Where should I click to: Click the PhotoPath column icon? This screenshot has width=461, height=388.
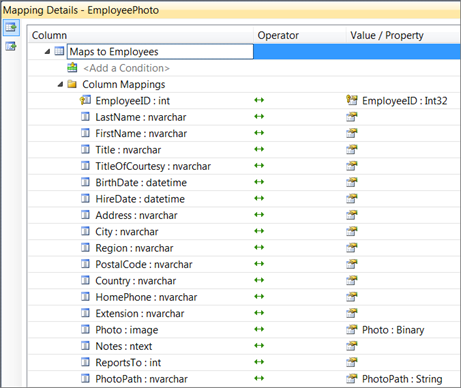[x=86, y=378]
